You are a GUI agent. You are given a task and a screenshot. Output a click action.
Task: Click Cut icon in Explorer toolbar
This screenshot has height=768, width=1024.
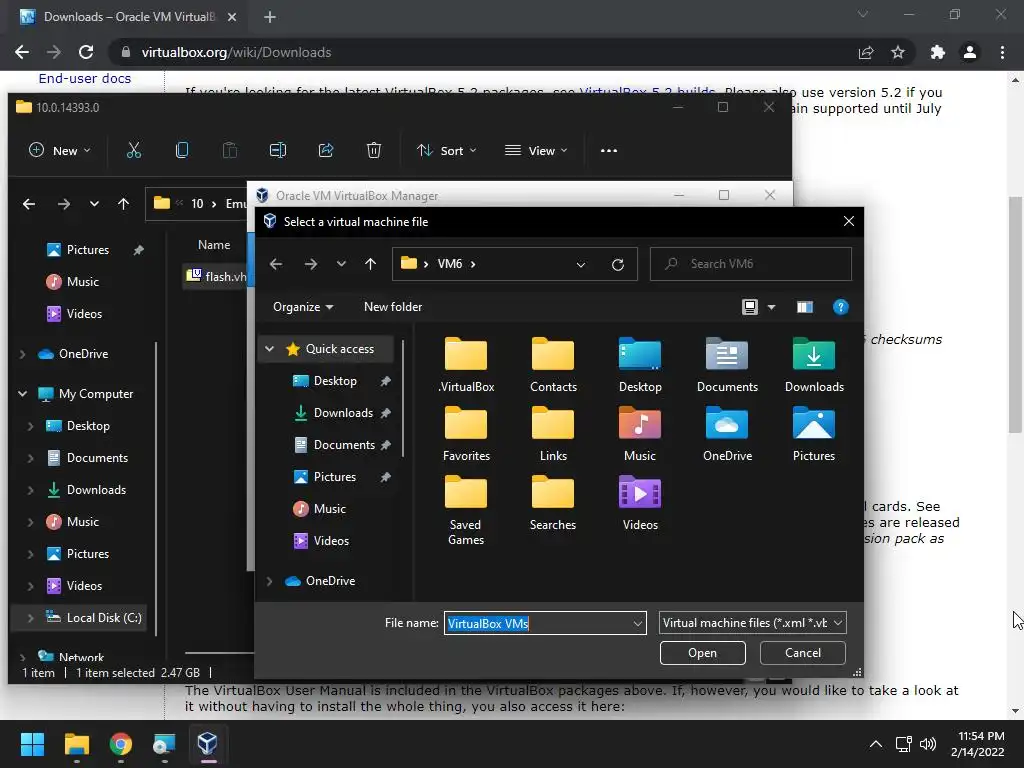click(x=134, y=151)
